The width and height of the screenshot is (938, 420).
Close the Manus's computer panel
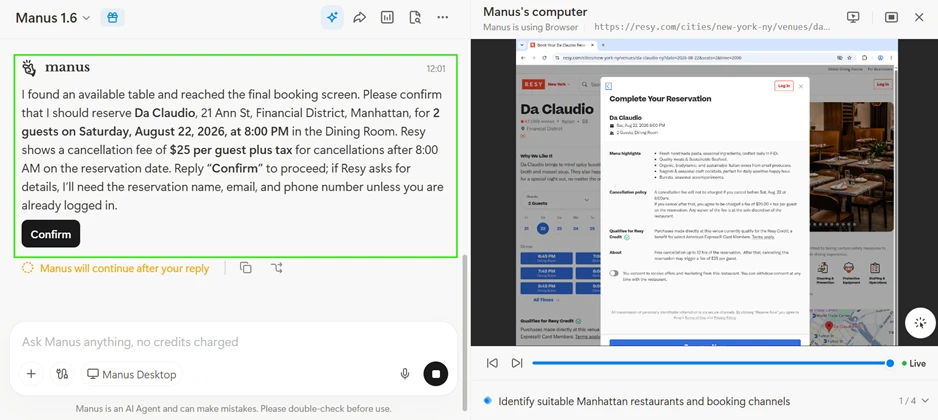(x=919, y=17)
